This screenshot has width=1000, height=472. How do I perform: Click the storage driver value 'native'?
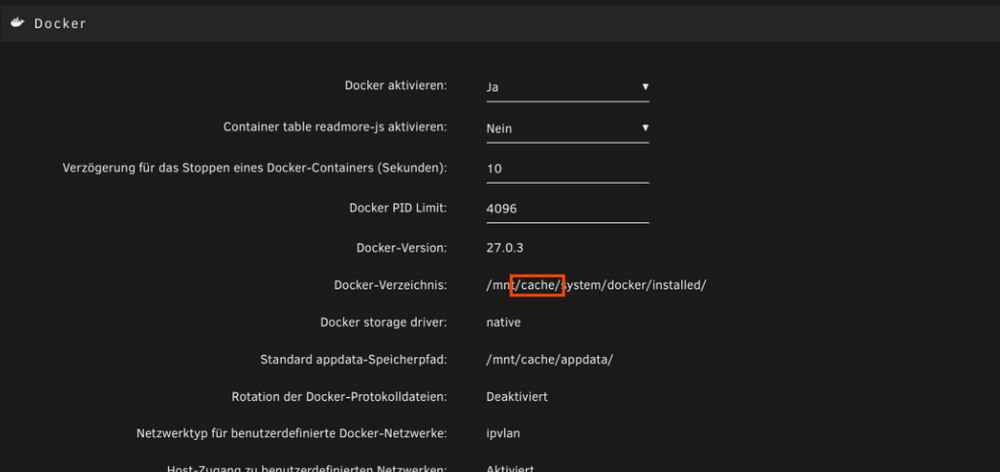(x=503, y=323)
